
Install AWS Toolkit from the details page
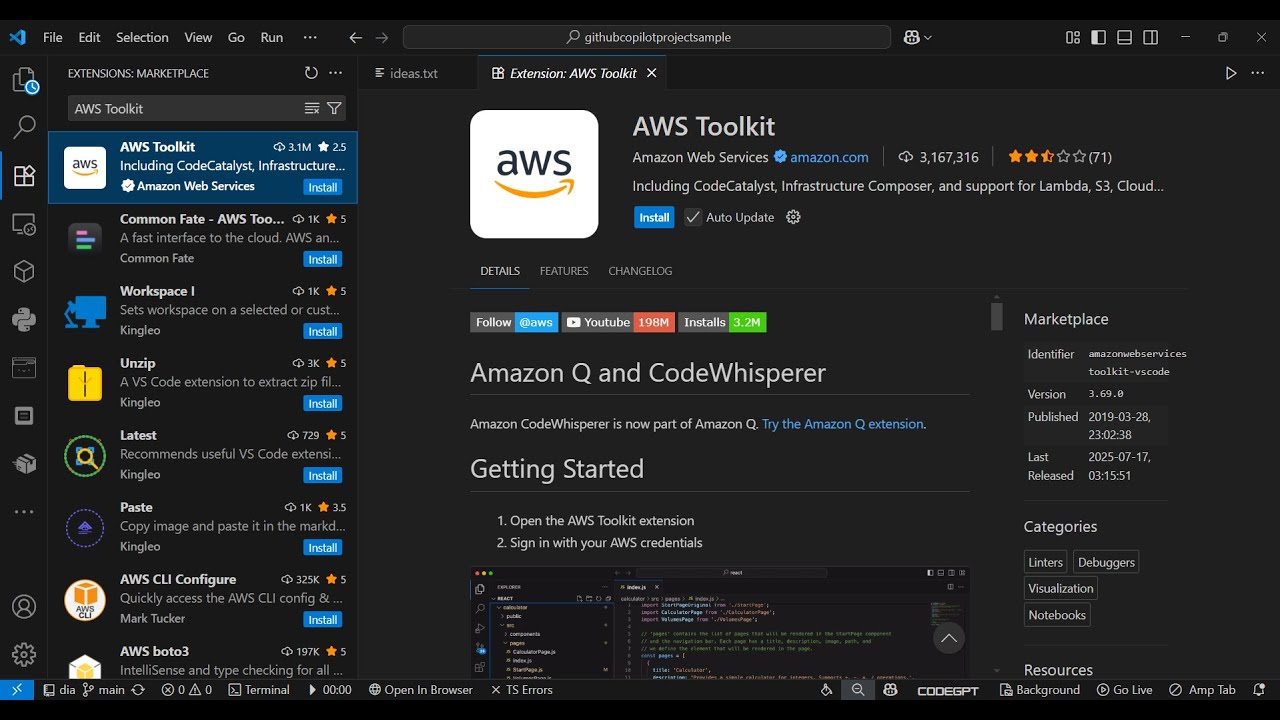[x=654, y=217]
